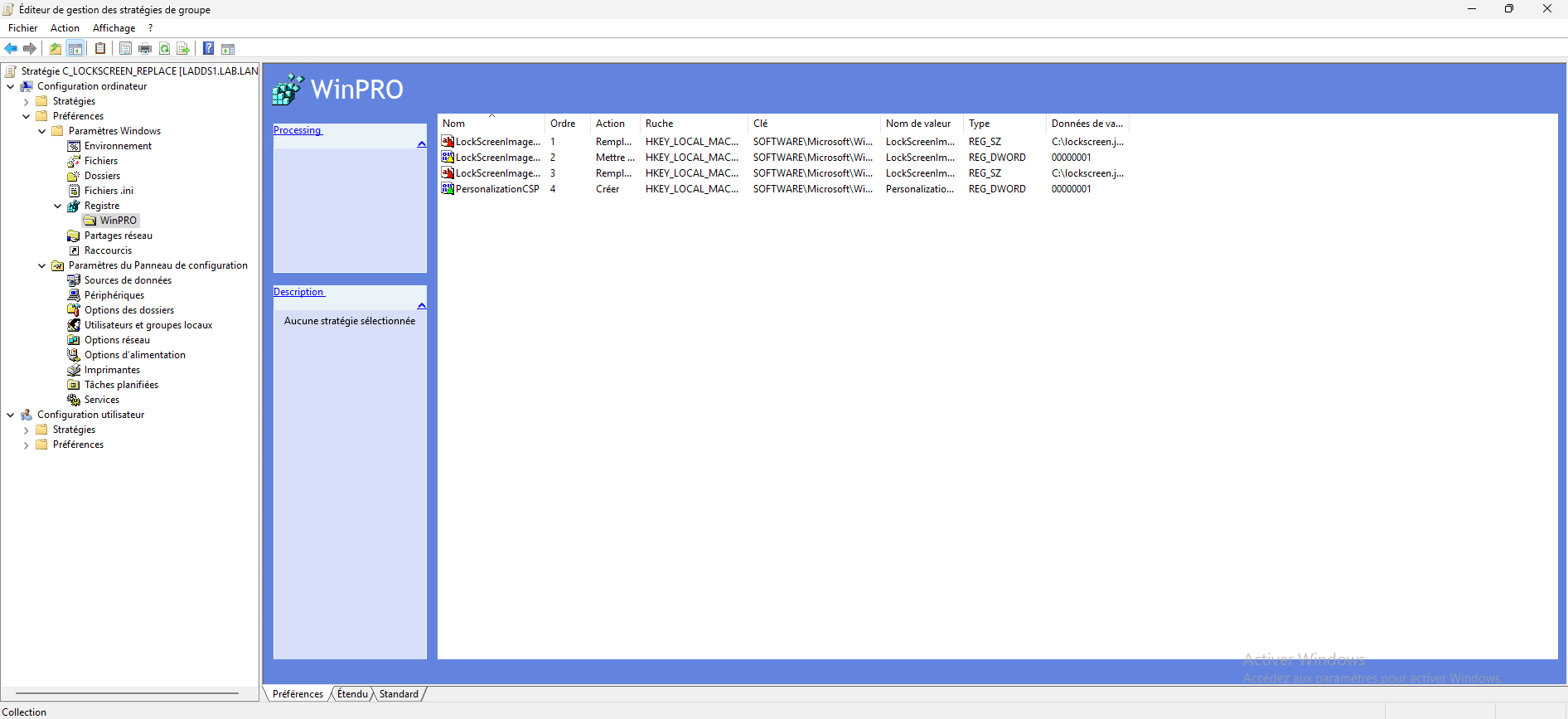Select Tâches planifiées in the tree
Screen dimensions: 1568x719
click(121, 385)
